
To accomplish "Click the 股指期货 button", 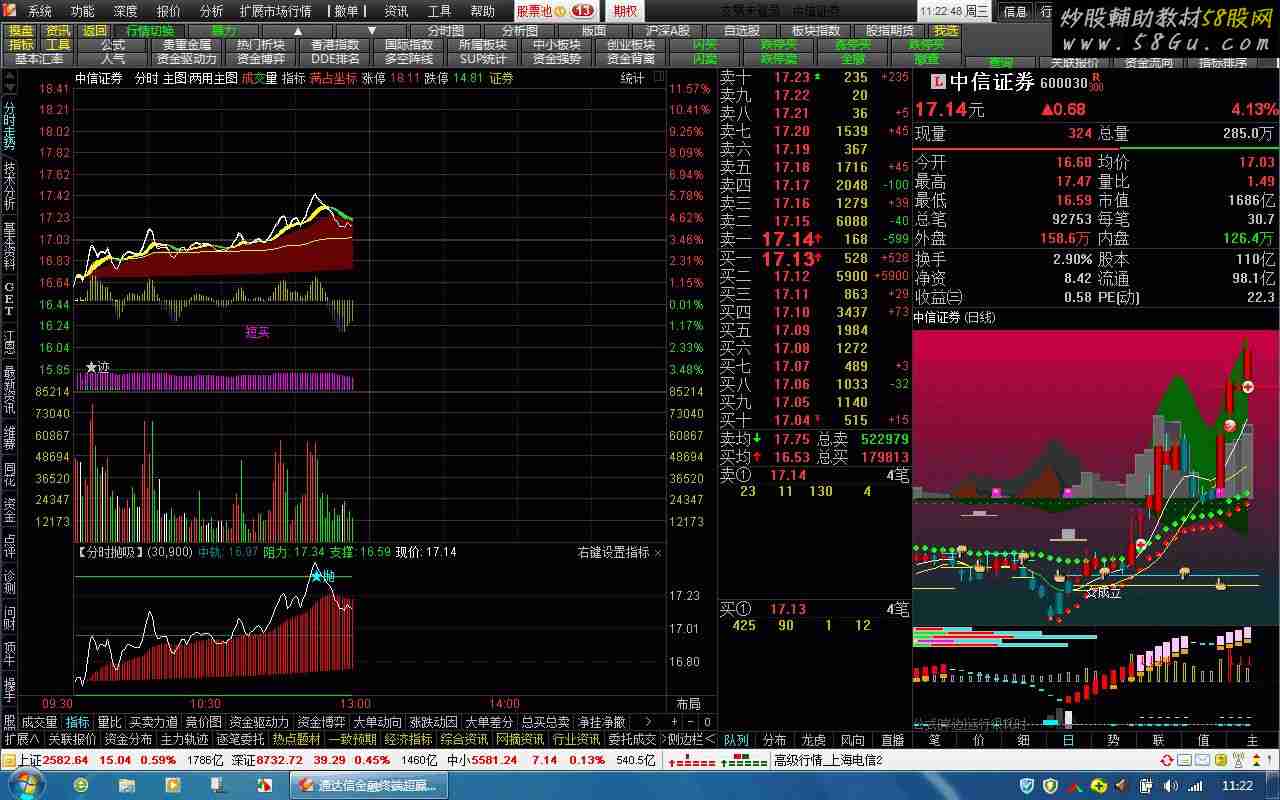I will point(890,31).
